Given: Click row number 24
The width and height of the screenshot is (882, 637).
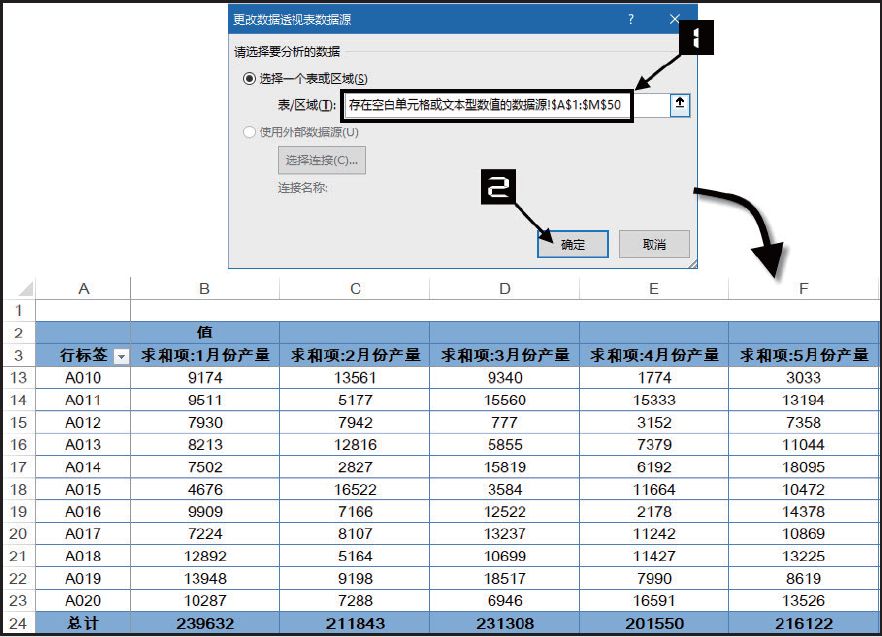Looking at the screenshot, I should (18, 624).
